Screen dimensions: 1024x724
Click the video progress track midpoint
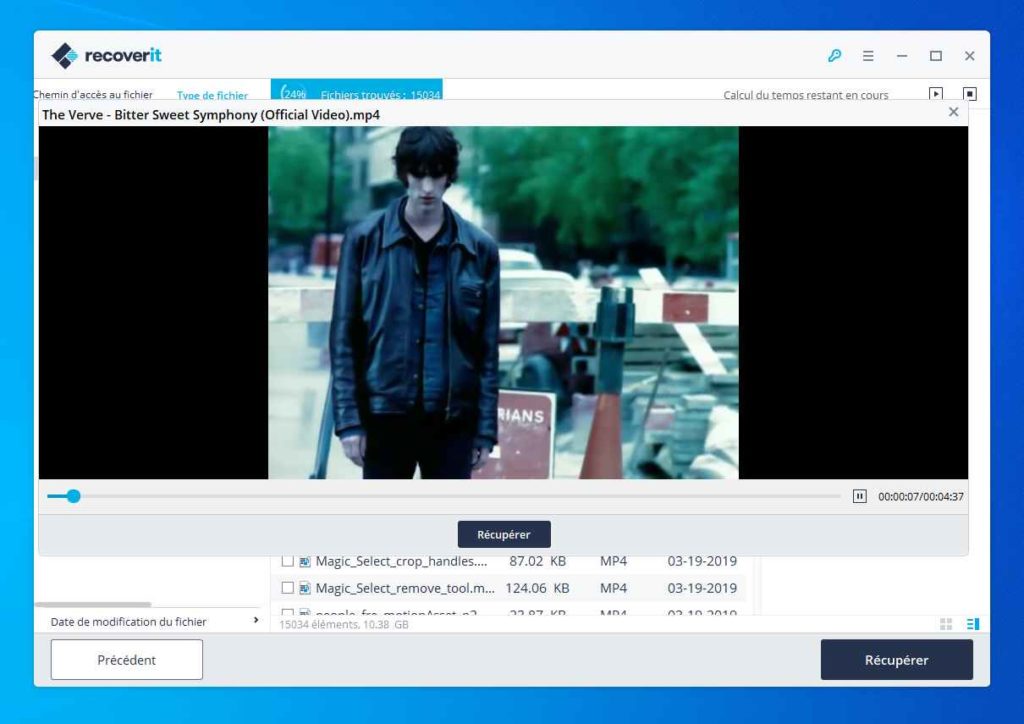444,496
